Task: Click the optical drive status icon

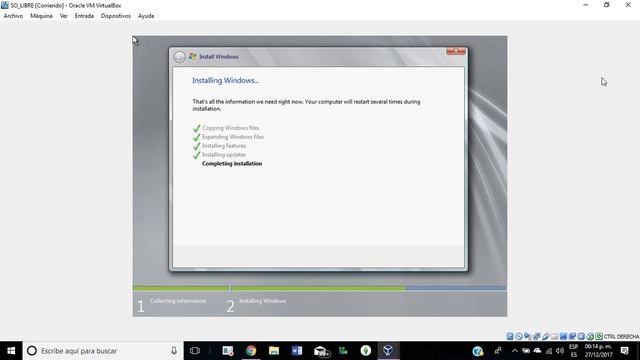Action: 519,336
